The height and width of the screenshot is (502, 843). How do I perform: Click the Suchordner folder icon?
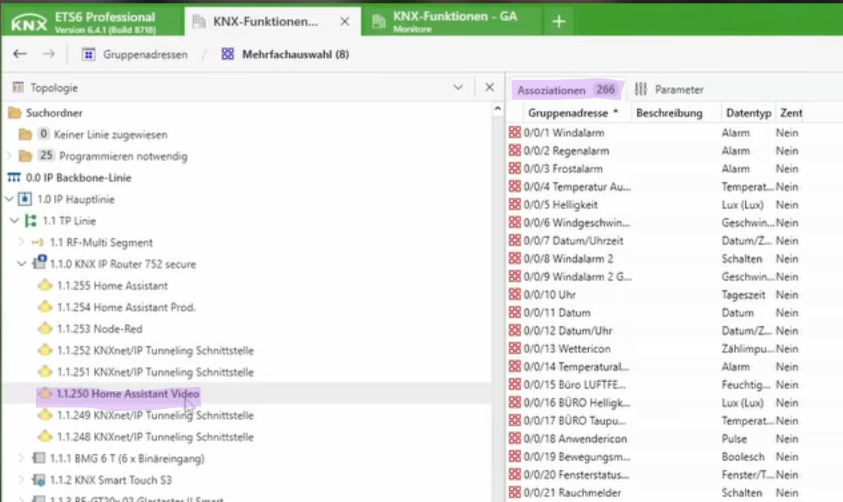coord(15,113)
